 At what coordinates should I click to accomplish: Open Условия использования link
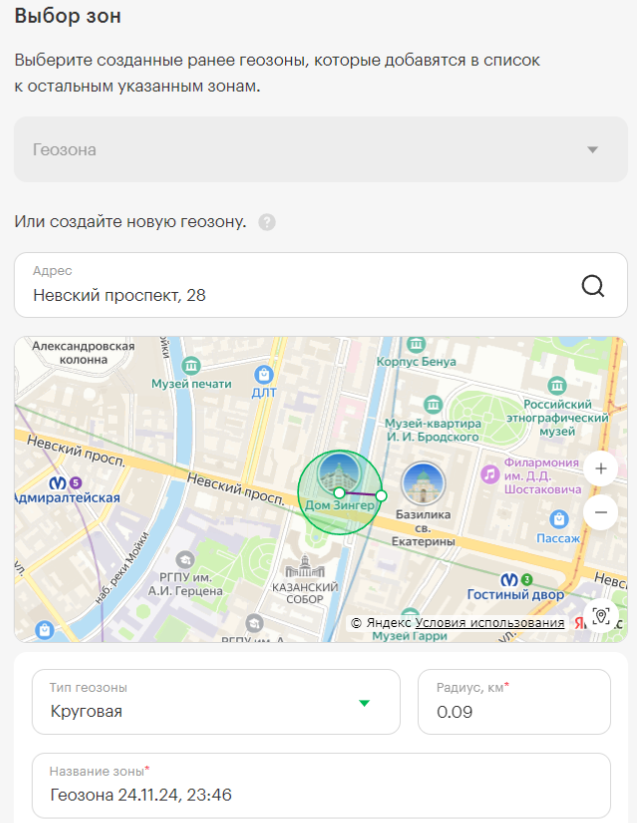(489, 622)
